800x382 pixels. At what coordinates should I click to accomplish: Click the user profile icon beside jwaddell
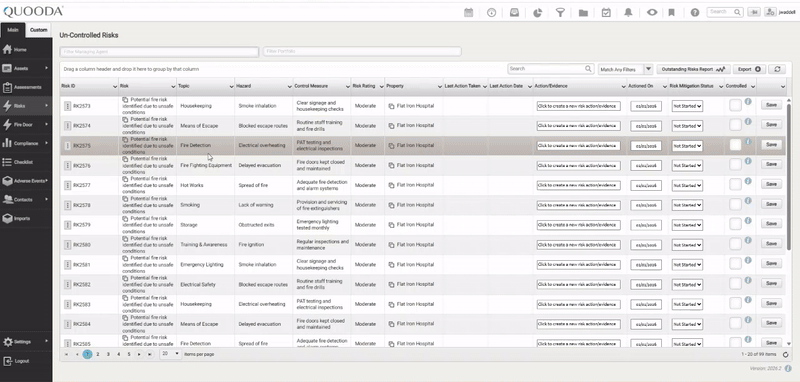point(770,12)
